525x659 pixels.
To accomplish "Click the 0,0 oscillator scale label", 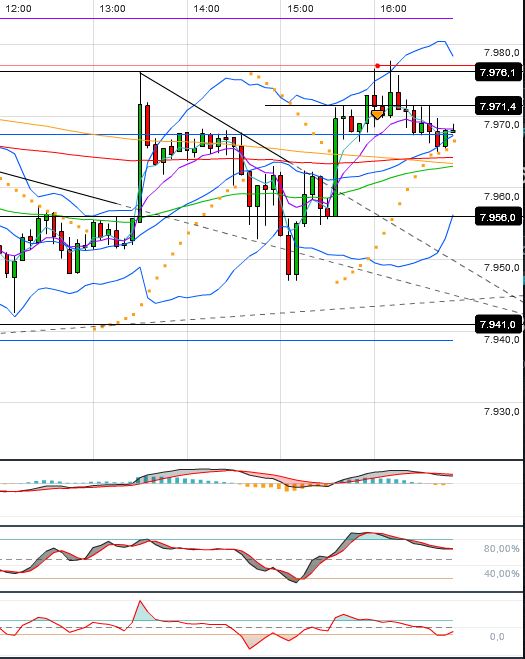I will pyautogui.click(x=497, y=637).
